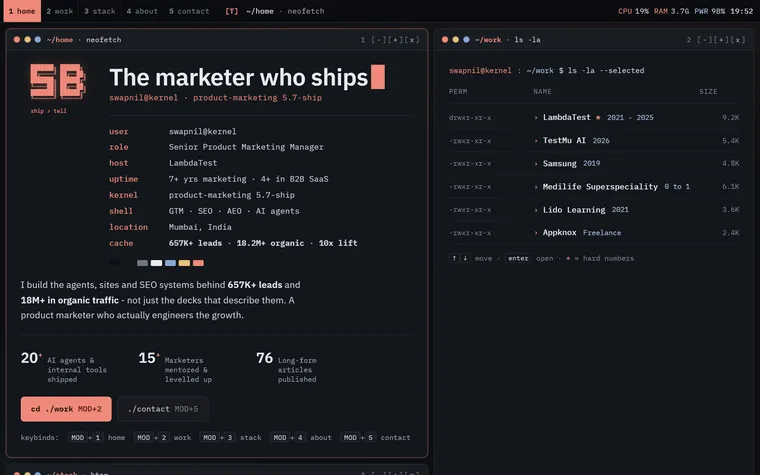Expand the TestMu AI row chevron

pyautogui.click(x=536, y=141)
